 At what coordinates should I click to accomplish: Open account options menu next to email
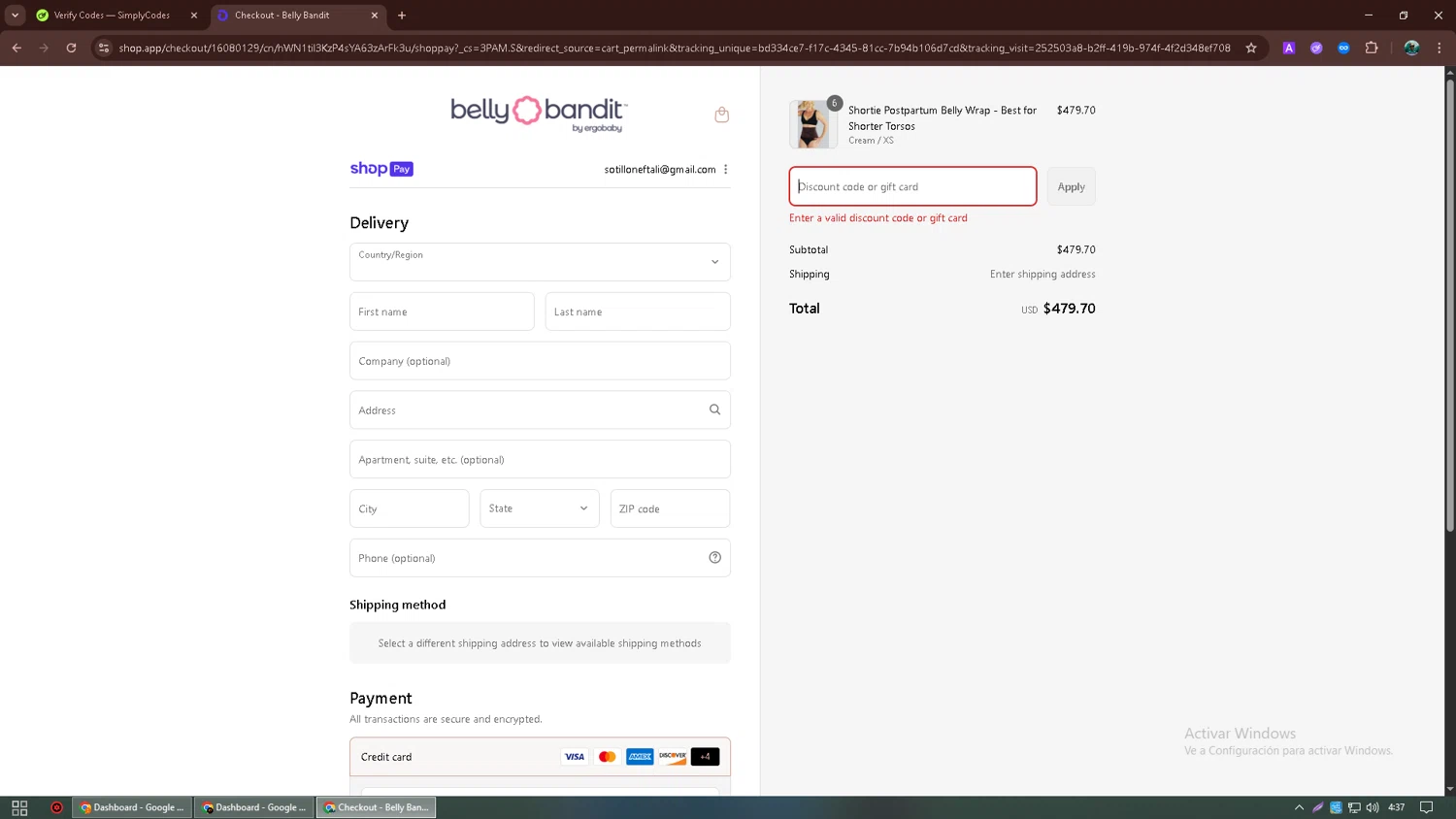click(x=725, y=169)
